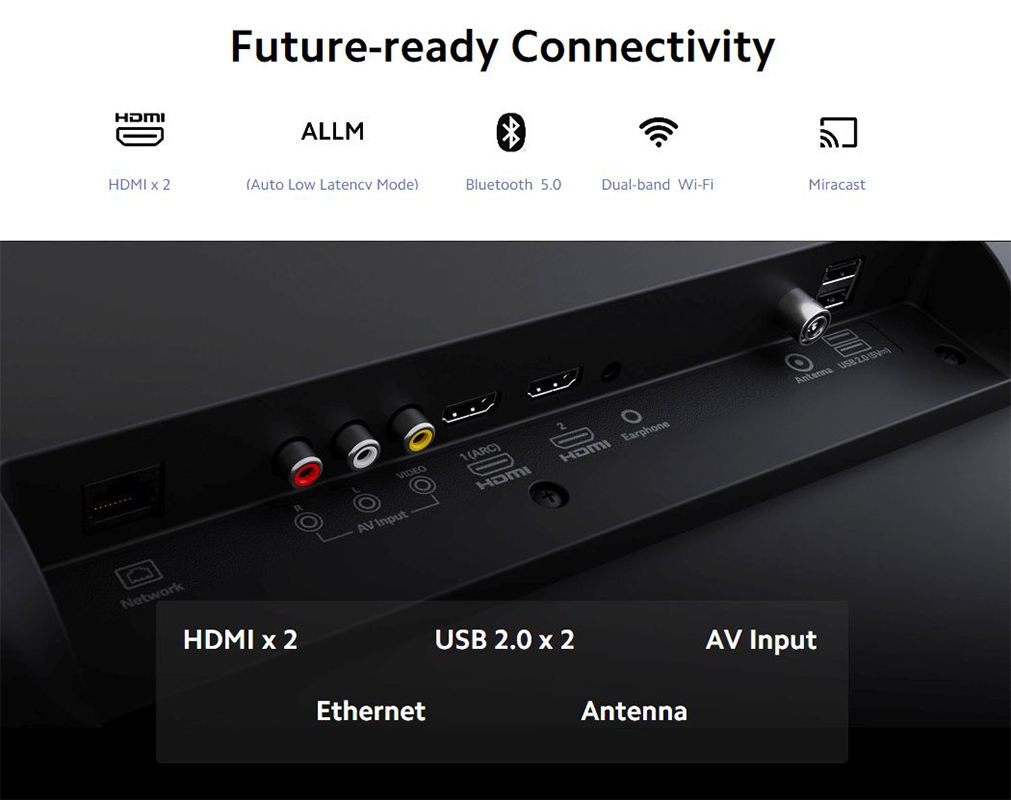The image size is (1011, 800).
Task: Click the HDMI x 2 caption under icon
Action: (x=139, y=184)
